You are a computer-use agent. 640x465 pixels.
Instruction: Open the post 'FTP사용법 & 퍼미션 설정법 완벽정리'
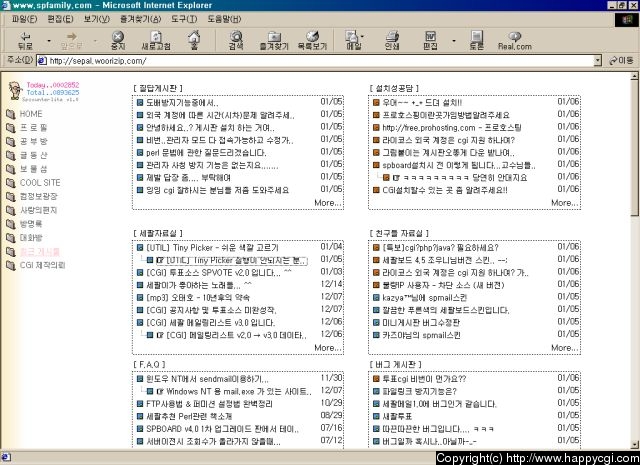click(x=209, y=404)
